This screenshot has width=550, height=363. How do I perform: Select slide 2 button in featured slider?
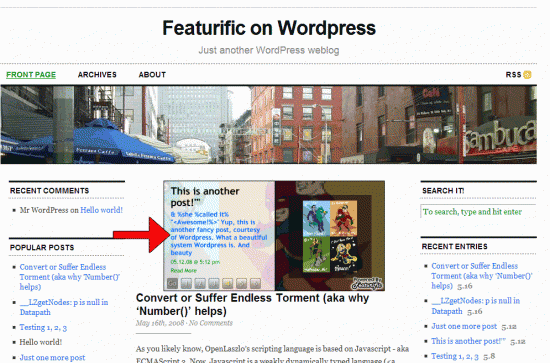click(x=200, y=283)
